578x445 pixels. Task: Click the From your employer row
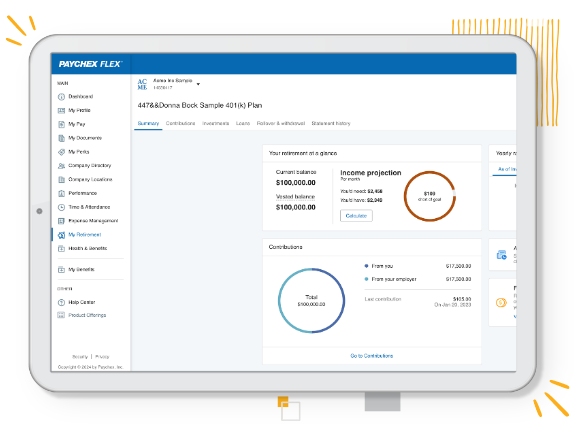[418, 279]
